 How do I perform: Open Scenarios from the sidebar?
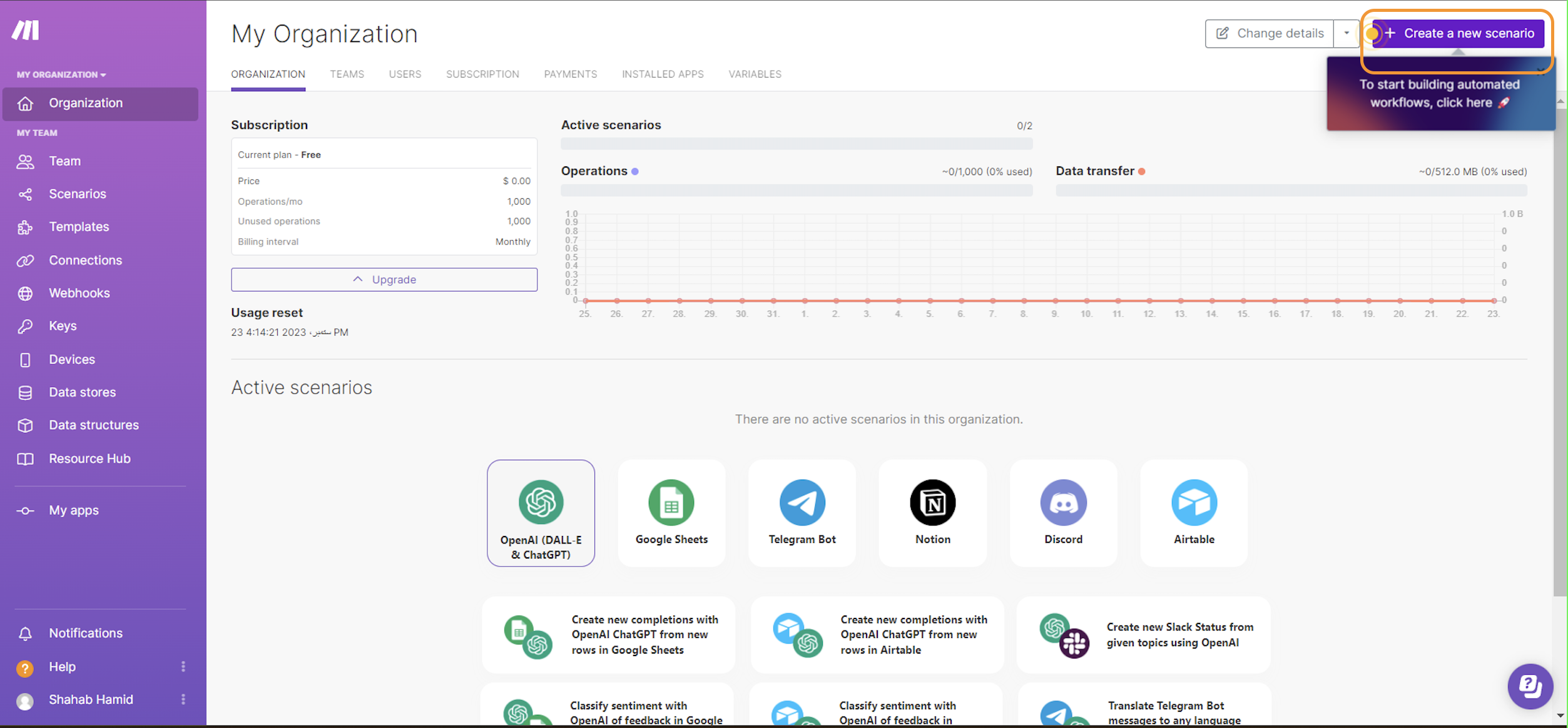77,194
